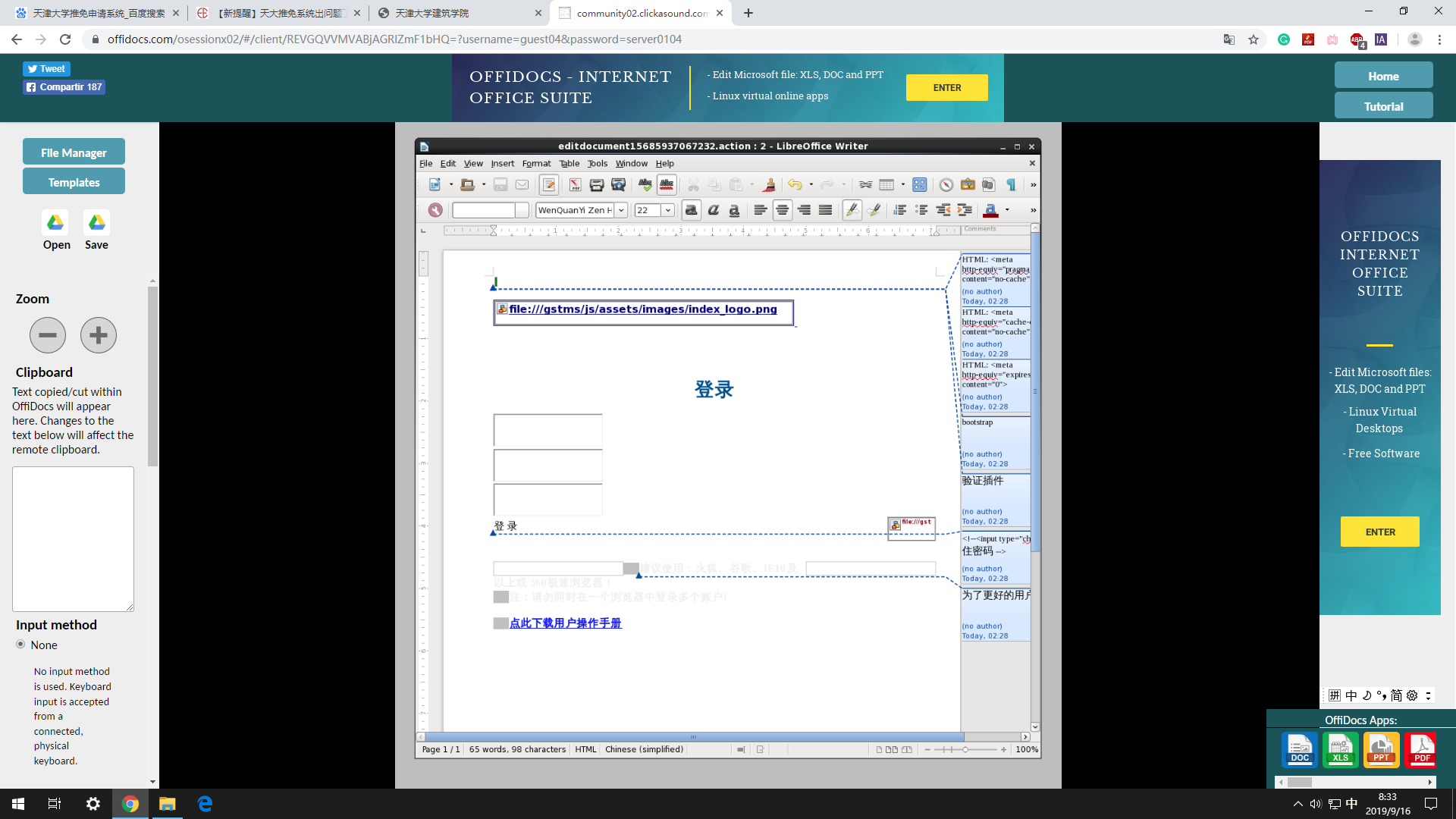Click the PPT app icon in OffiDocs Apps
This screenshot has width=1456, height=819.
pyautogui.click(x=1382, y=750)
